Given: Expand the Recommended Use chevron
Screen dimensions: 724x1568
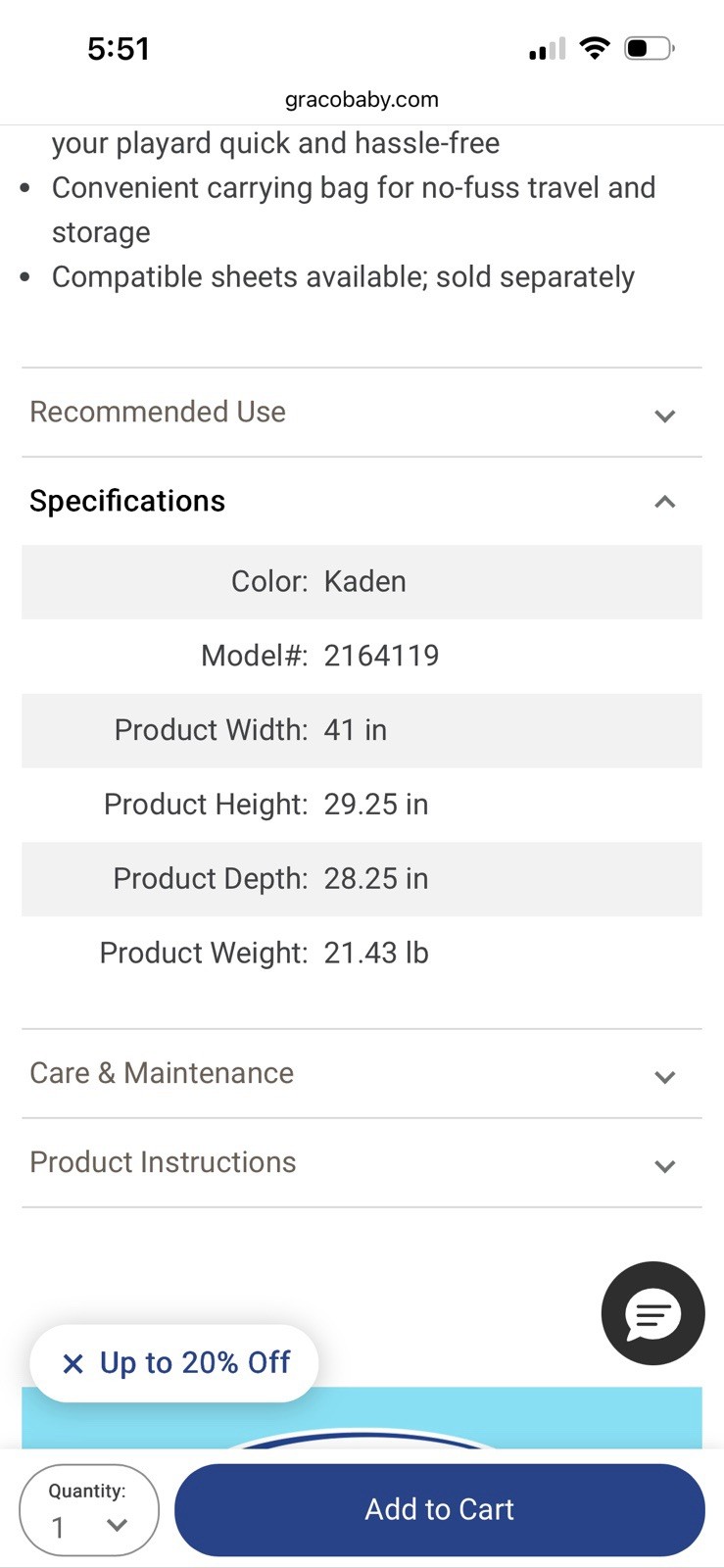Looking at the screenshot, I should pos(665,416).
